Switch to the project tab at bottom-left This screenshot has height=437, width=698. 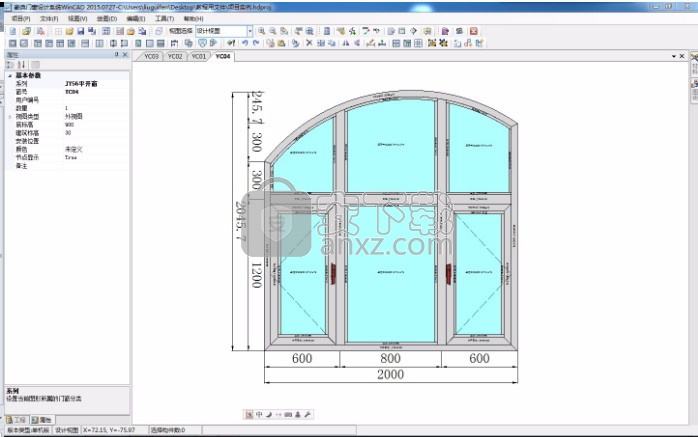[x=16, y=420]
